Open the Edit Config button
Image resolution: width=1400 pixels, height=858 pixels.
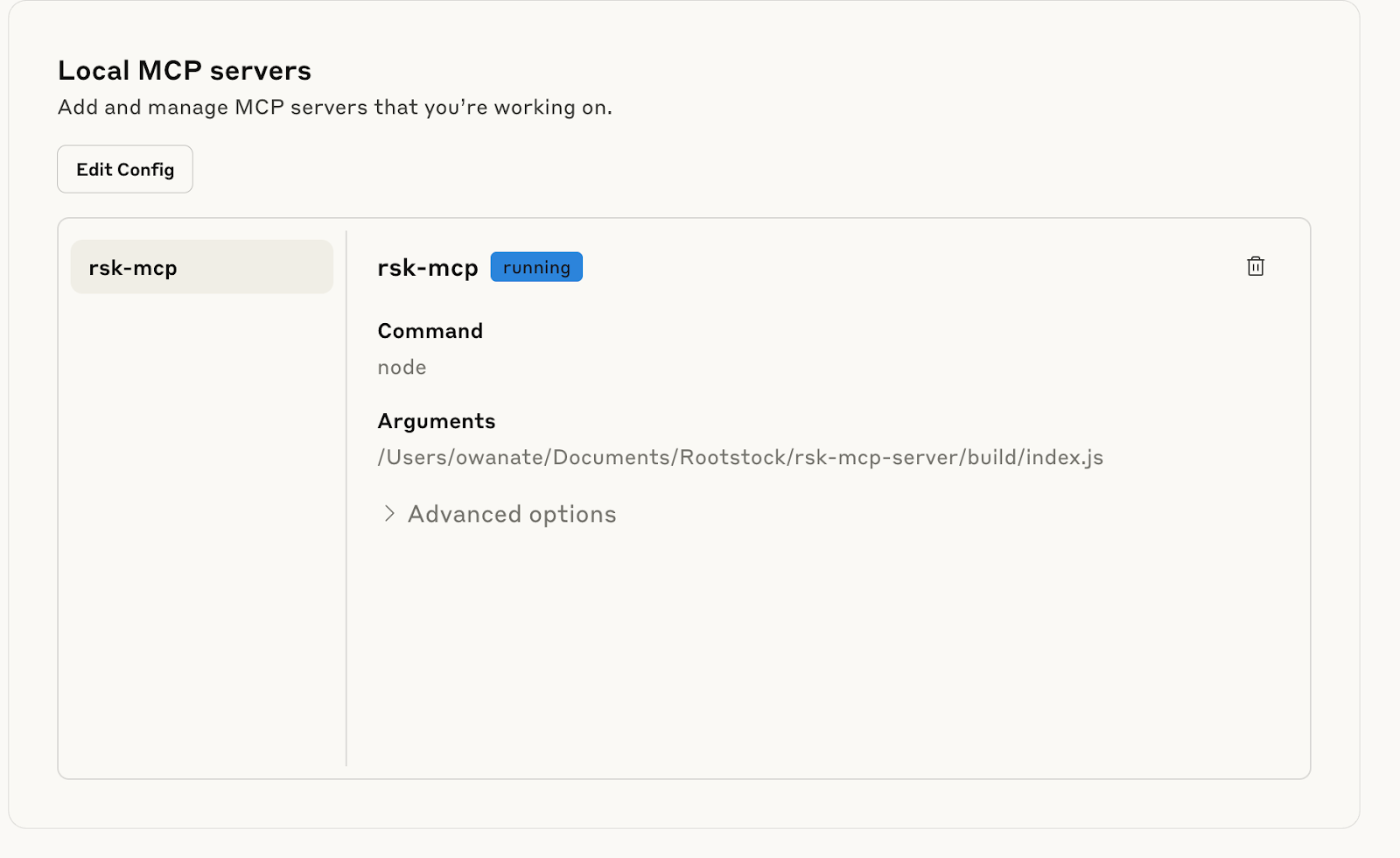tap(125, 169)
